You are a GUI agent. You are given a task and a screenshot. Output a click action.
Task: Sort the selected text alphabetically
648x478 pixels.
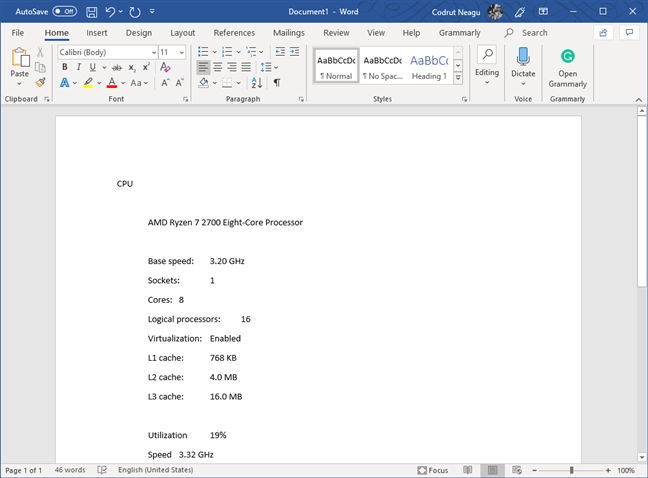click(x=257, y=83)
